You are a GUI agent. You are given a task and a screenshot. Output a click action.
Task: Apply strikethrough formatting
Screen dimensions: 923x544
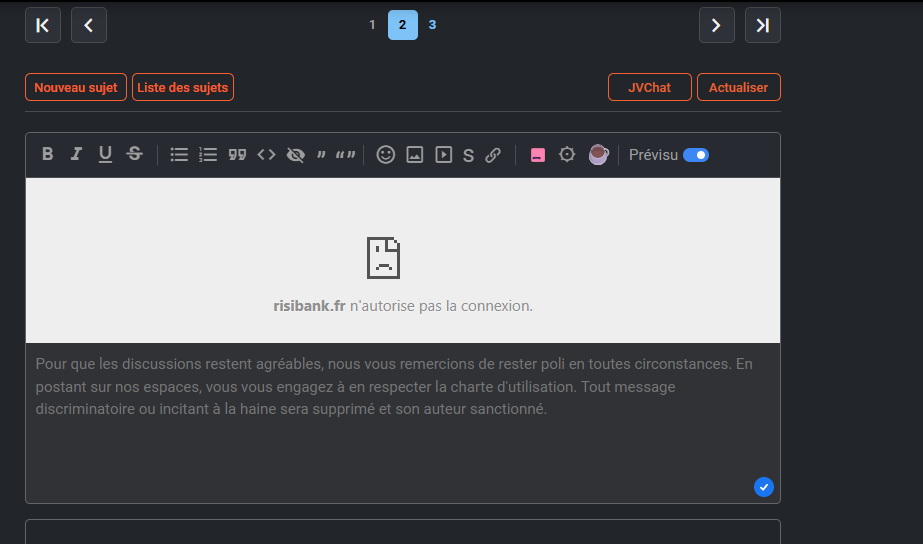134,154
